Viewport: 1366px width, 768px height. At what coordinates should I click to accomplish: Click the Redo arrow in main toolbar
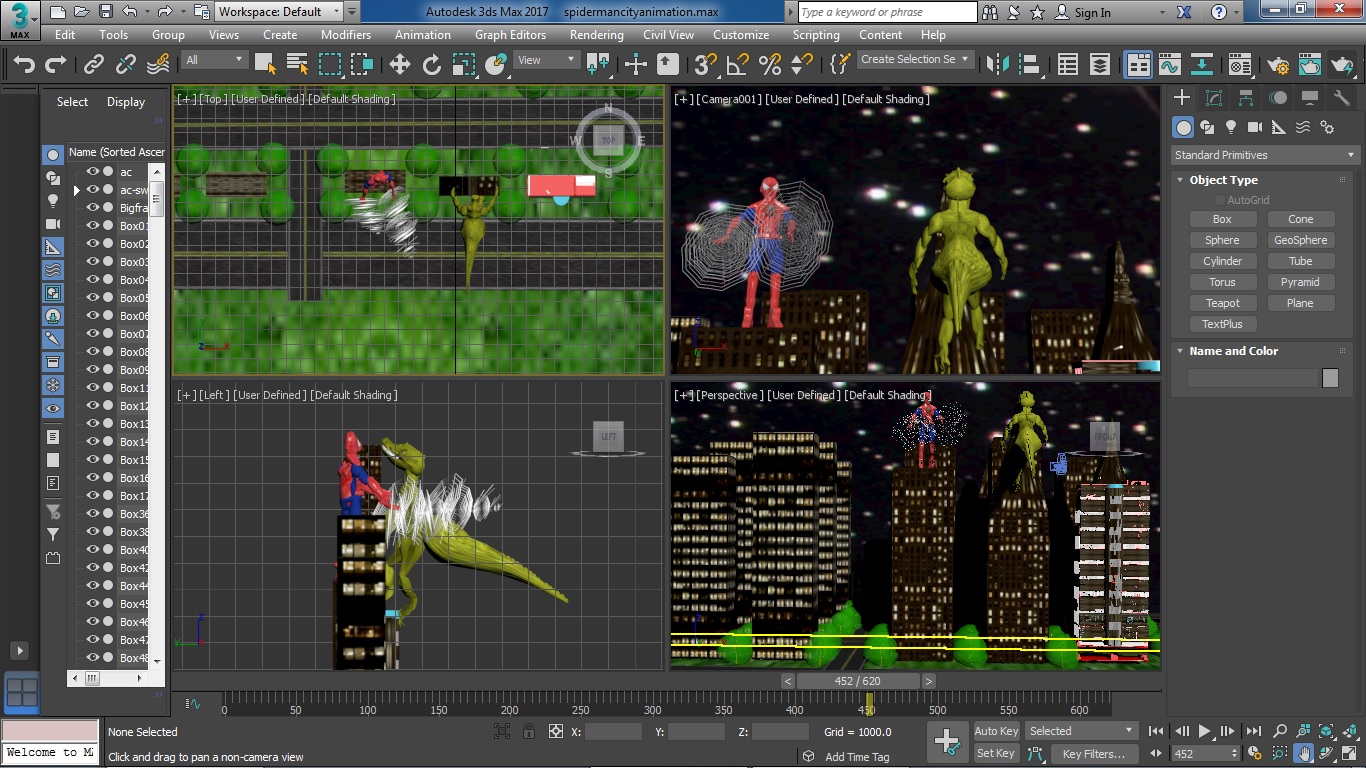coord(56,65)
